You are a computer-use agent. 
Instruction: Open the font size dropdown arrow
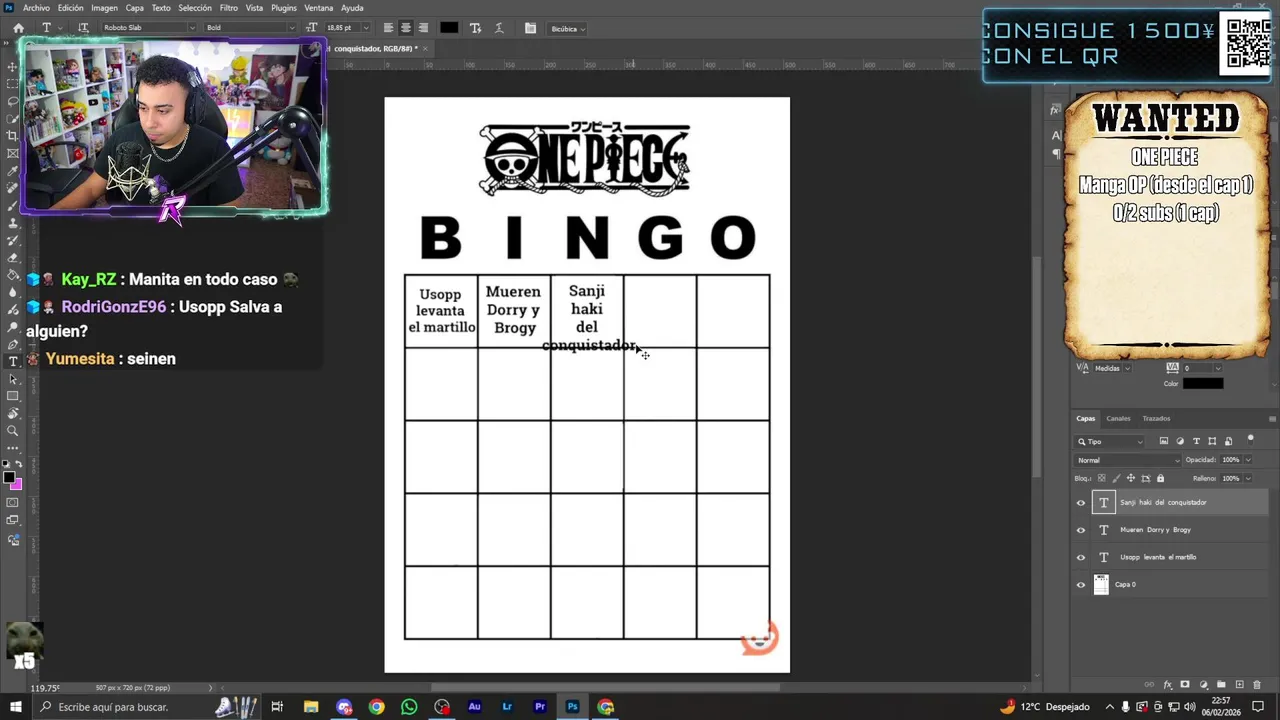click(x=365, y=28)
